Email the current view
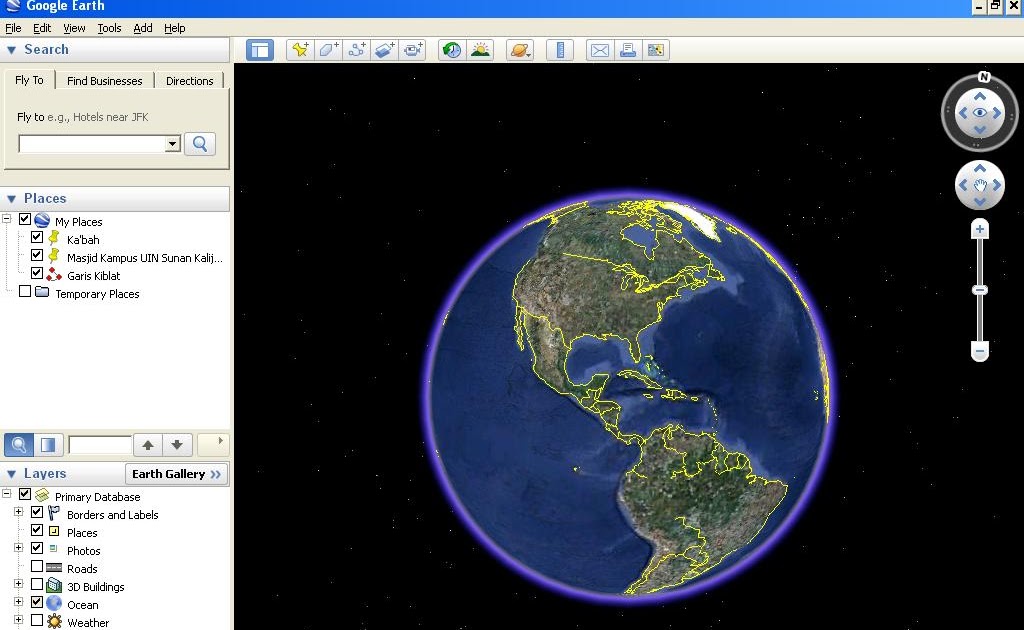The width and height of the screenshot is (1024, 630). [x=600, y=50]
